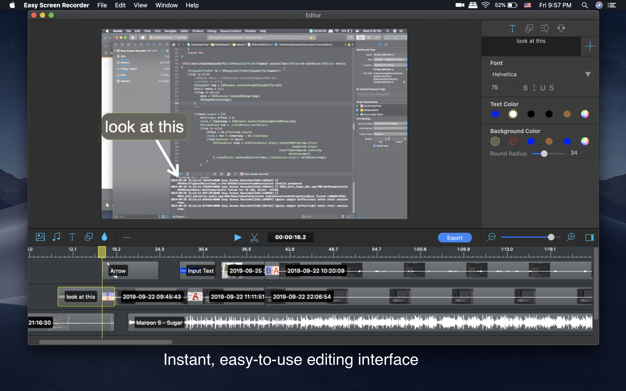The image size is (626, 391).
Task: Open custom text color wheel
Action: (x=585, y=114)
